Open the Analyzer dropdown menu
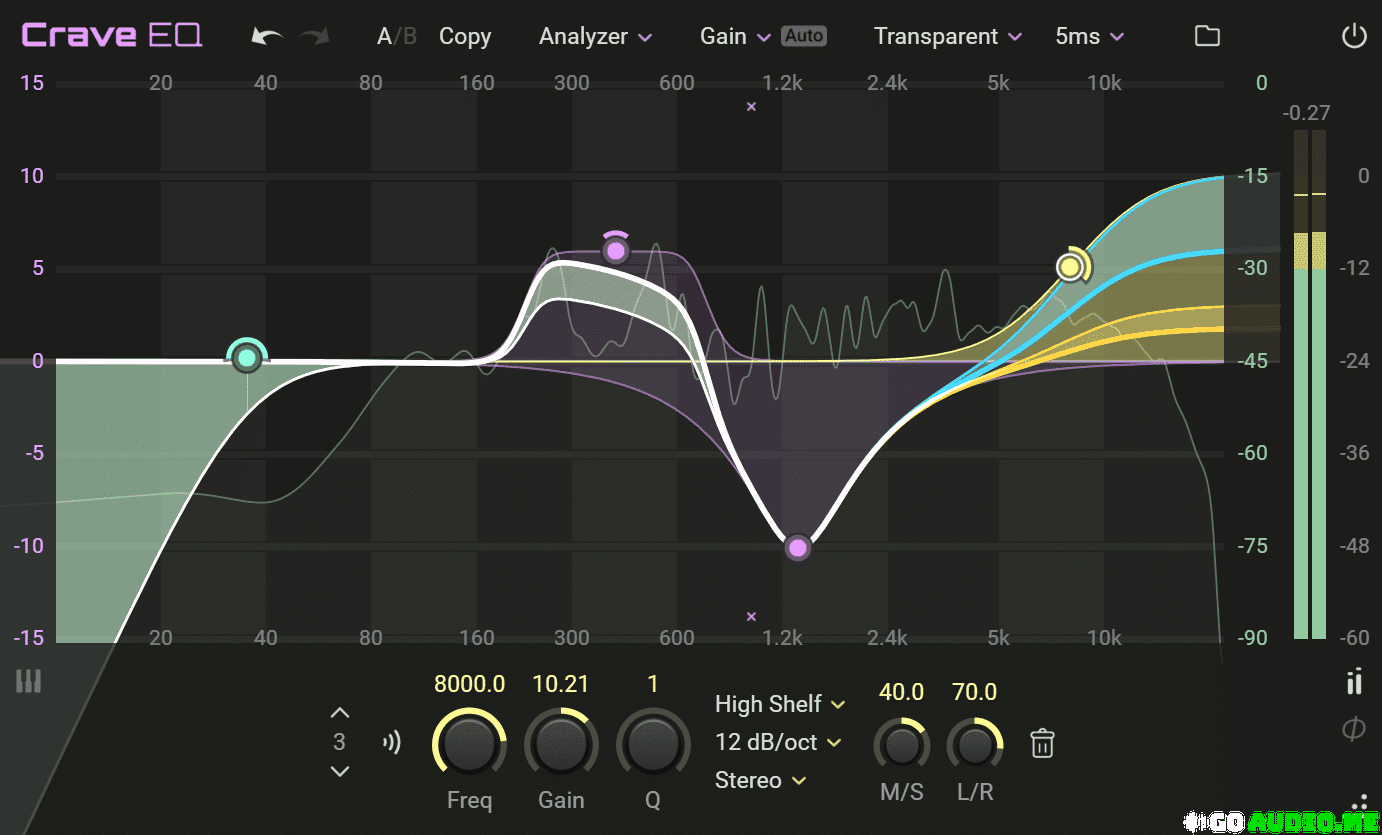This screenshot has height=835, width=1382. tap(596, 37)
